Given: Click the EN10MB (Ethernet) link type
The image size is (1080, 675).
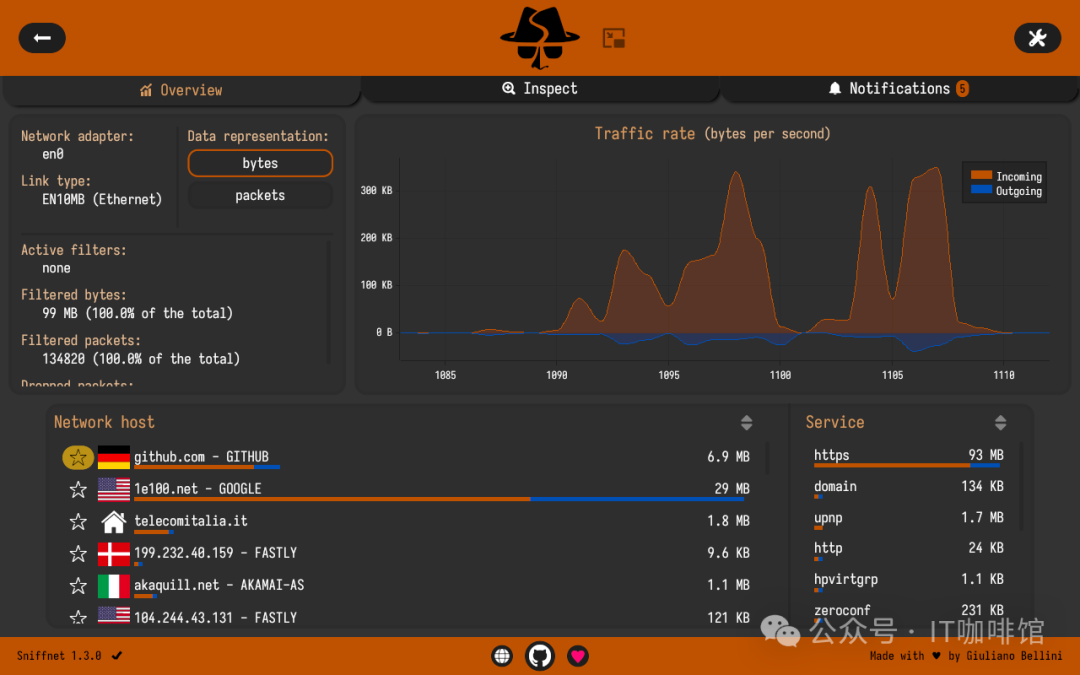Looking at the screenshot, I should pyautogui.click(x=102, y=200).
